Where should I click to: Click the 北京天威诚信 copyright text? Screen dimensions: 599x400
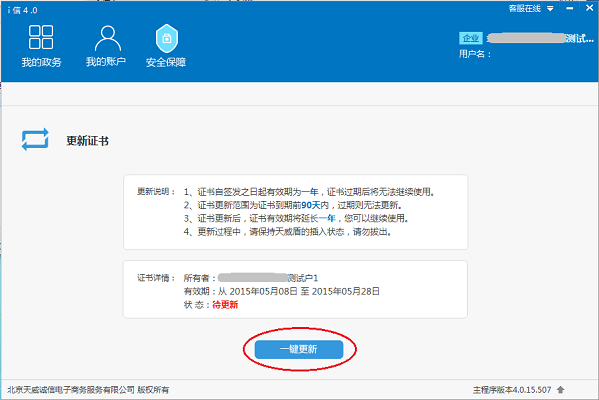tap(88, 390)
